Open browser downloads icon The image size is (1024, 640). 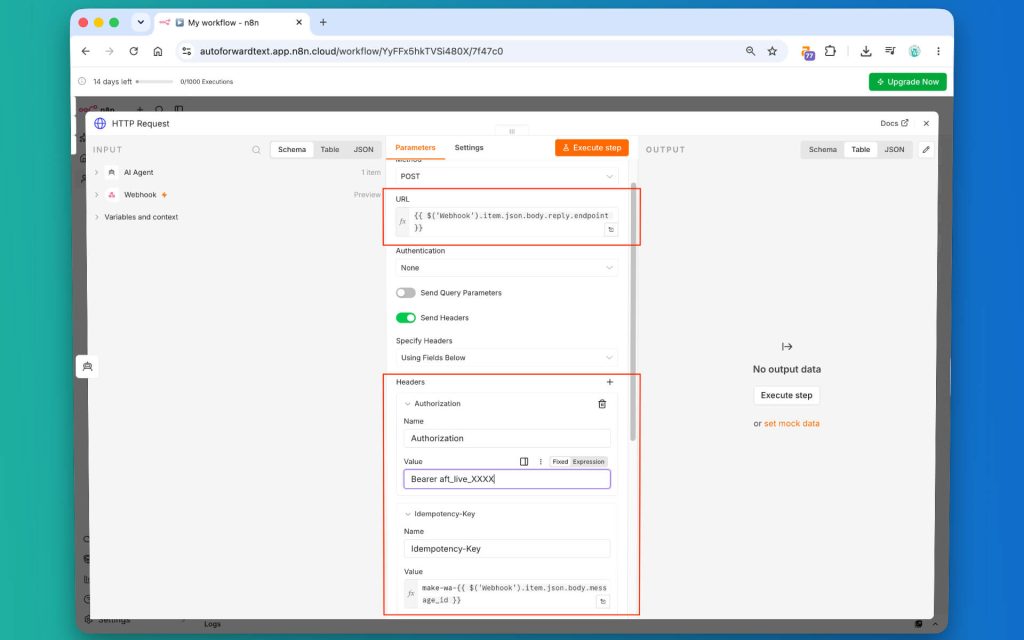coord(865,51)
